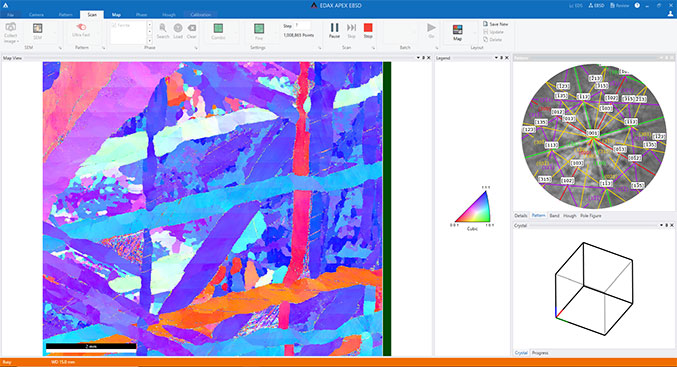The height and width of the screenshot is (367, 677).
Task: Click the phase Load icon
Action: point(178,28)
